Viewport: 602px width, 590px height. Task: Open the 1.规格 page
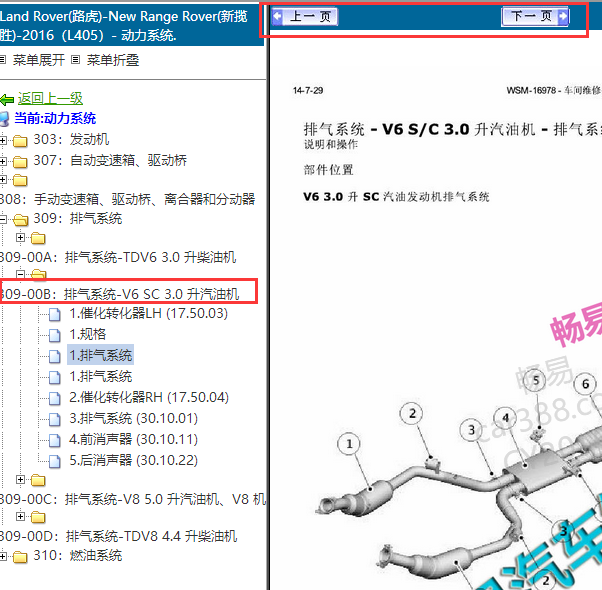[88, 334]
